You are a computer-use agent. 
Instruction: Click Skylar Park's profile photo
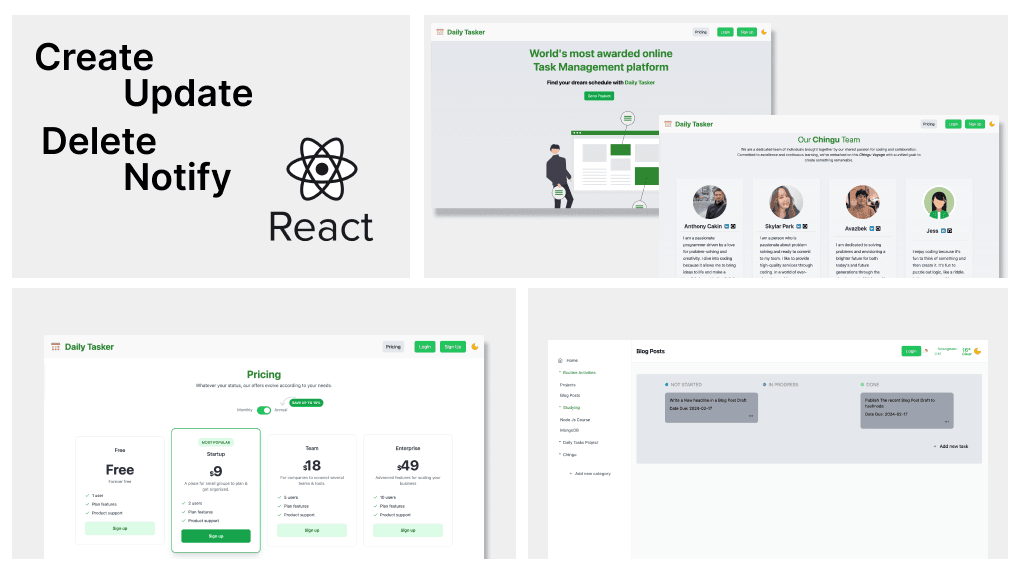tap(785, 203)
